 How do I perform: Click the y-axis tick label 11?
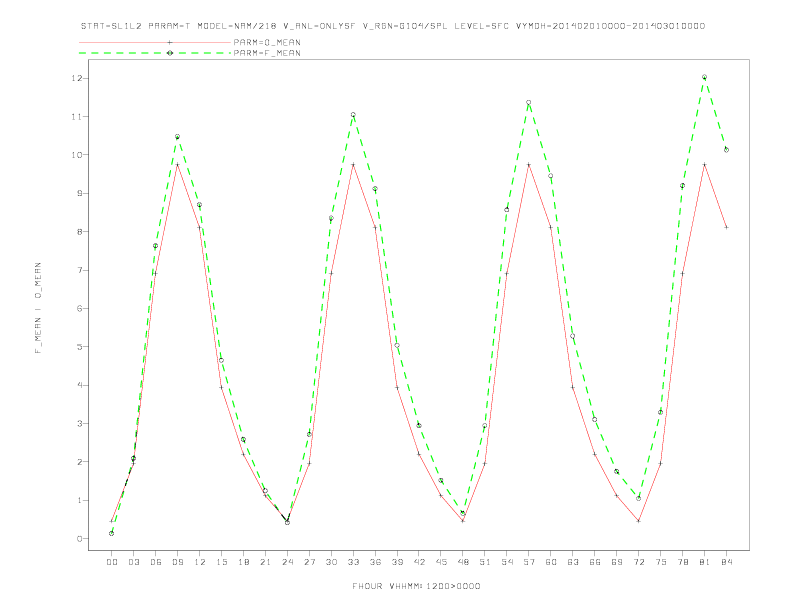click(x=77, y=117)
